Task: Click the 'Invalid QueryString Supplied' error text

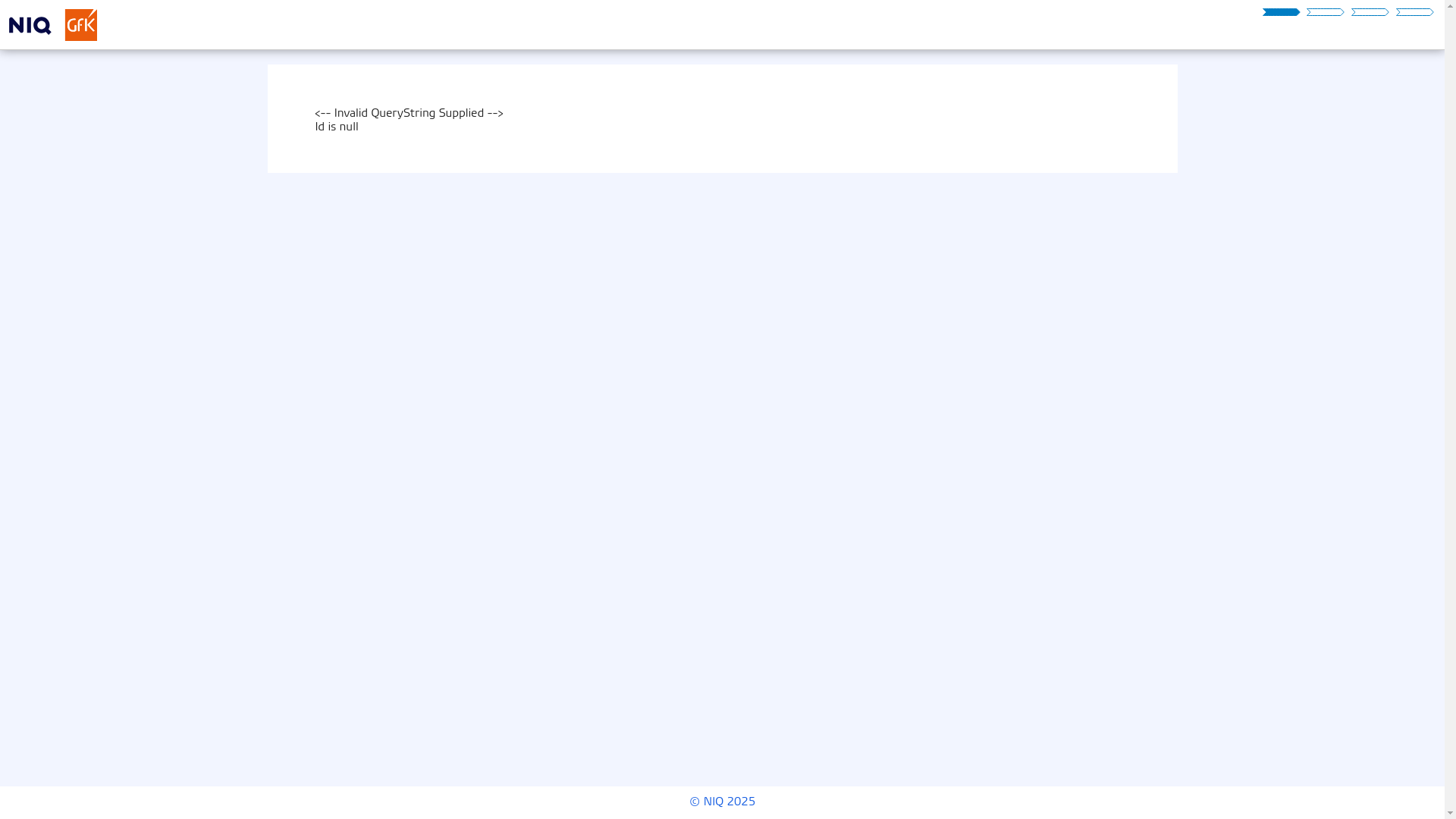Action: [409, 113]
